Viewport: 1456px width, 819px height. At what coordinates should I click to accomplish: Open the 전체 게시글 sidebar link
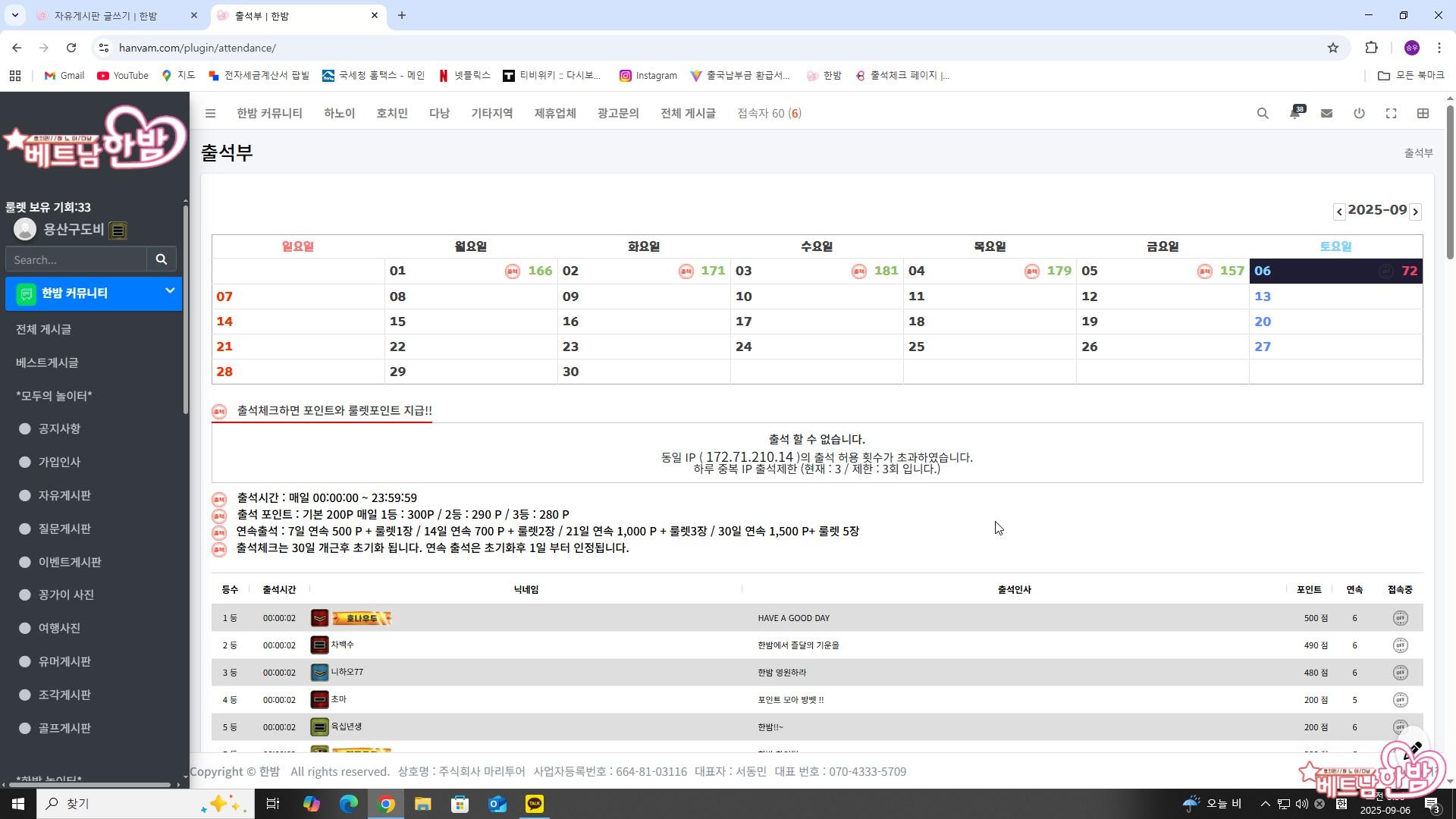tap(43, 330)
